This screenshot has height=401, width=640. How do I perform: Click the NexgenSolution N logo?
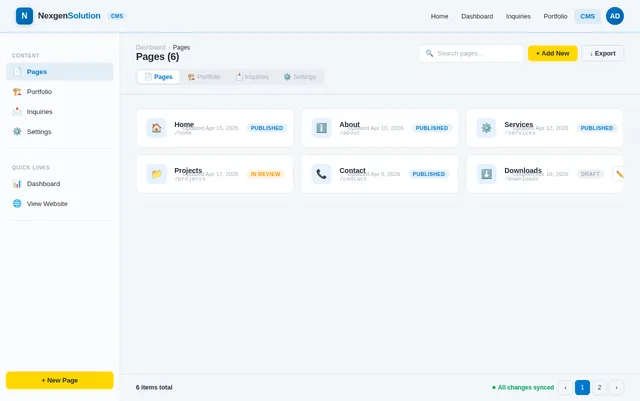(24, 16)
